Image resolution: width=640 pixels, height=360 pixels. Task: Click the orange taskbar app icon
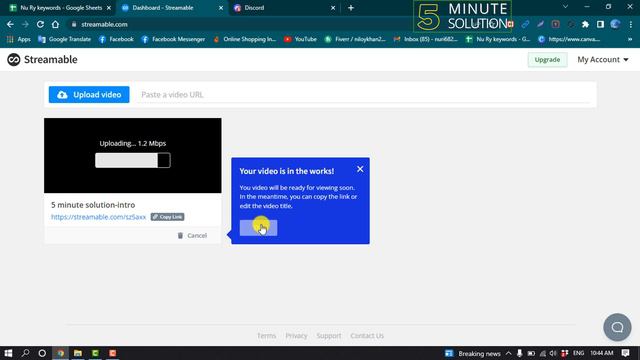[x=113, y=353]
